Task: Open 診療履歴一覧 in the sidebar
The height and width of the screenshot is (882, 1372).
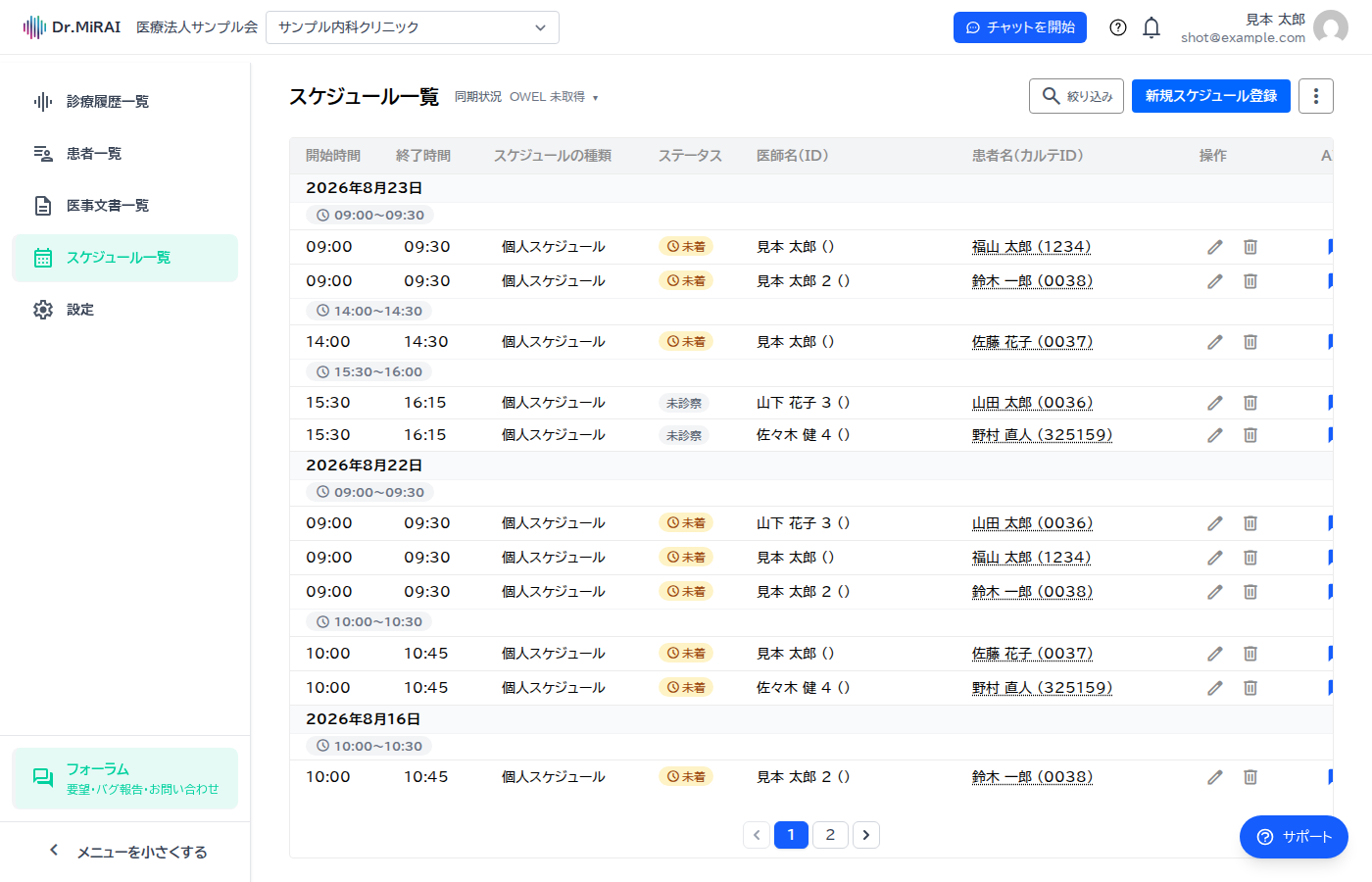Action: tap(125, 102)
